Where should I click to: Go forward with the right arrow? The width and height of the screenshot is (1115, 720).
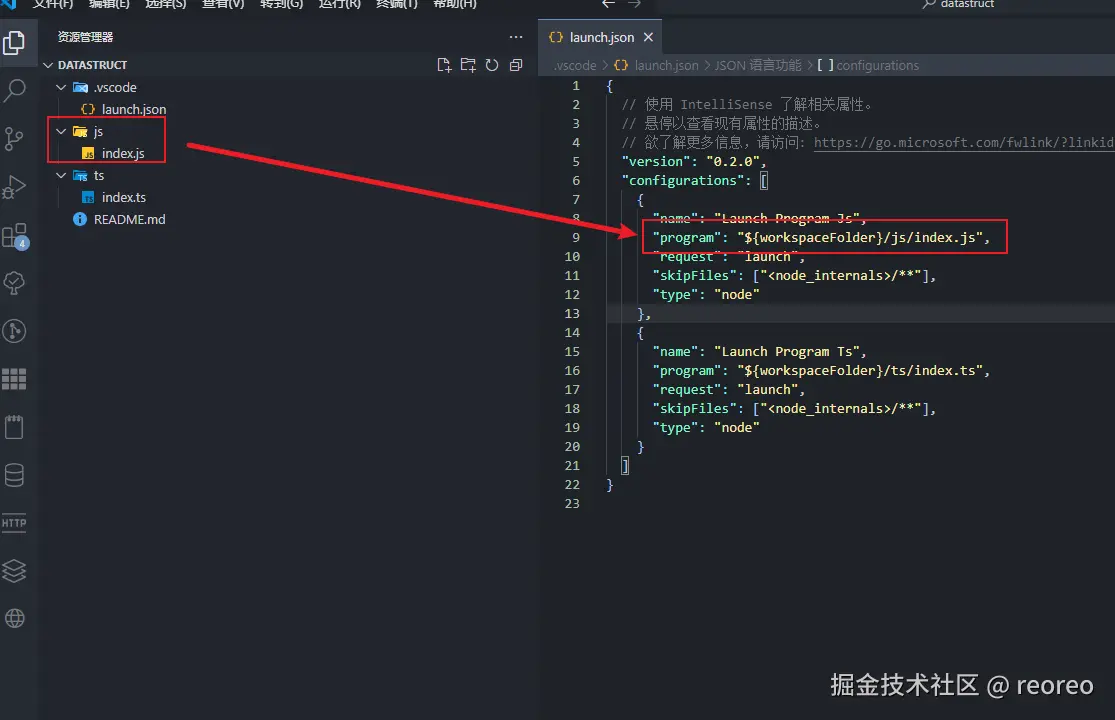[x=634, y=4]
